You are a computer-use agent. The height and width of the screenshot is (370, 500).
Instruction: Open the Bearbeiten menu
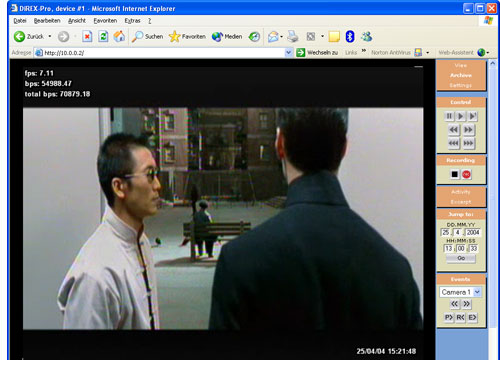pyautogui.click(x=47, y=21)
